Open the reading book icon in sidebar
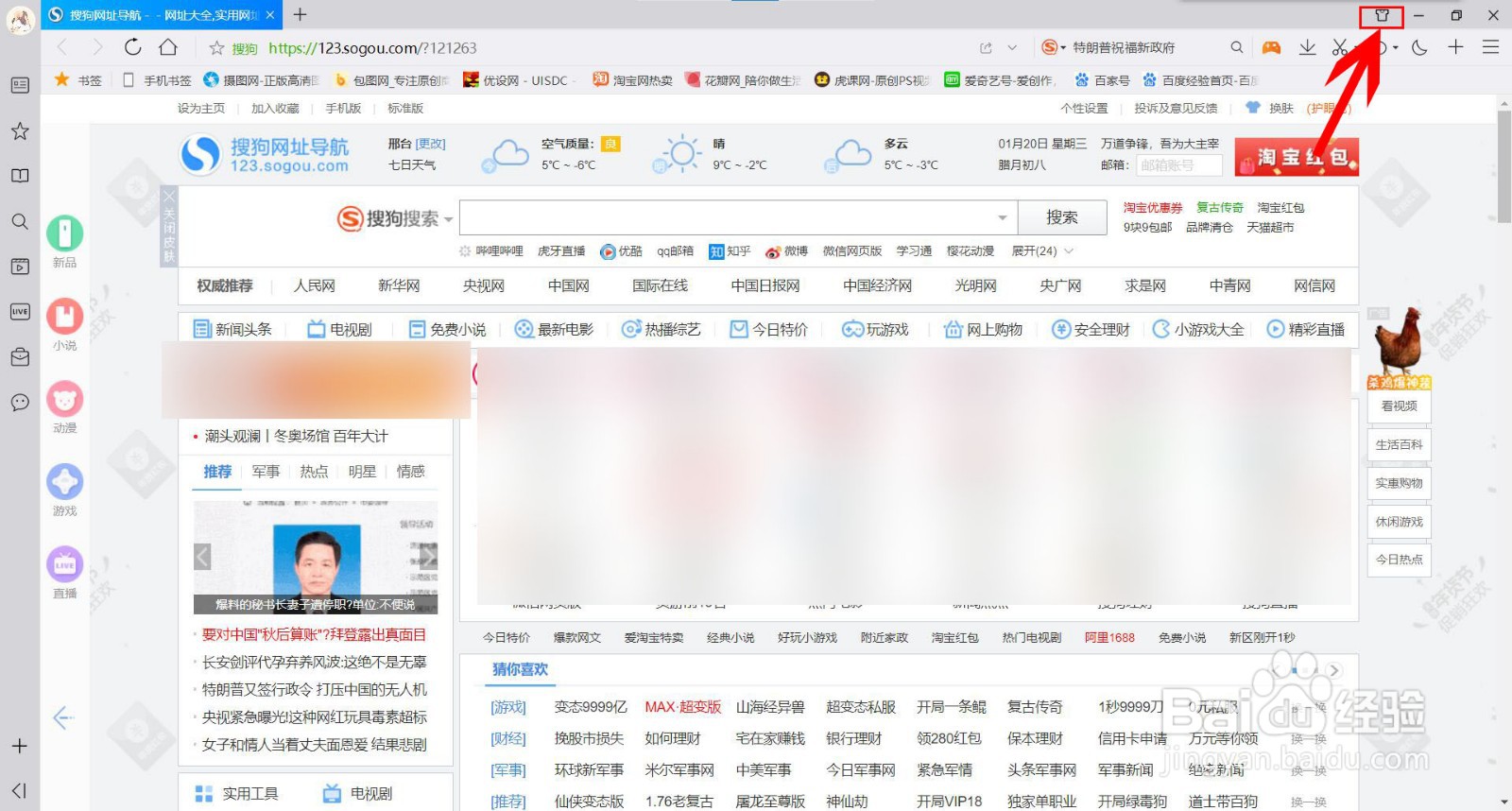 pos(20,176)
